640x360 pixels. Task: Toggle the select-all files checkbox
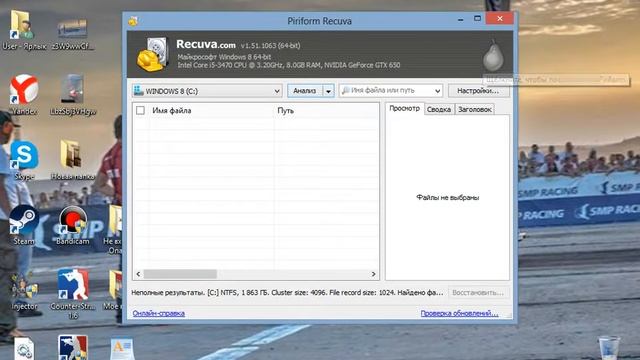pos(140,110)
